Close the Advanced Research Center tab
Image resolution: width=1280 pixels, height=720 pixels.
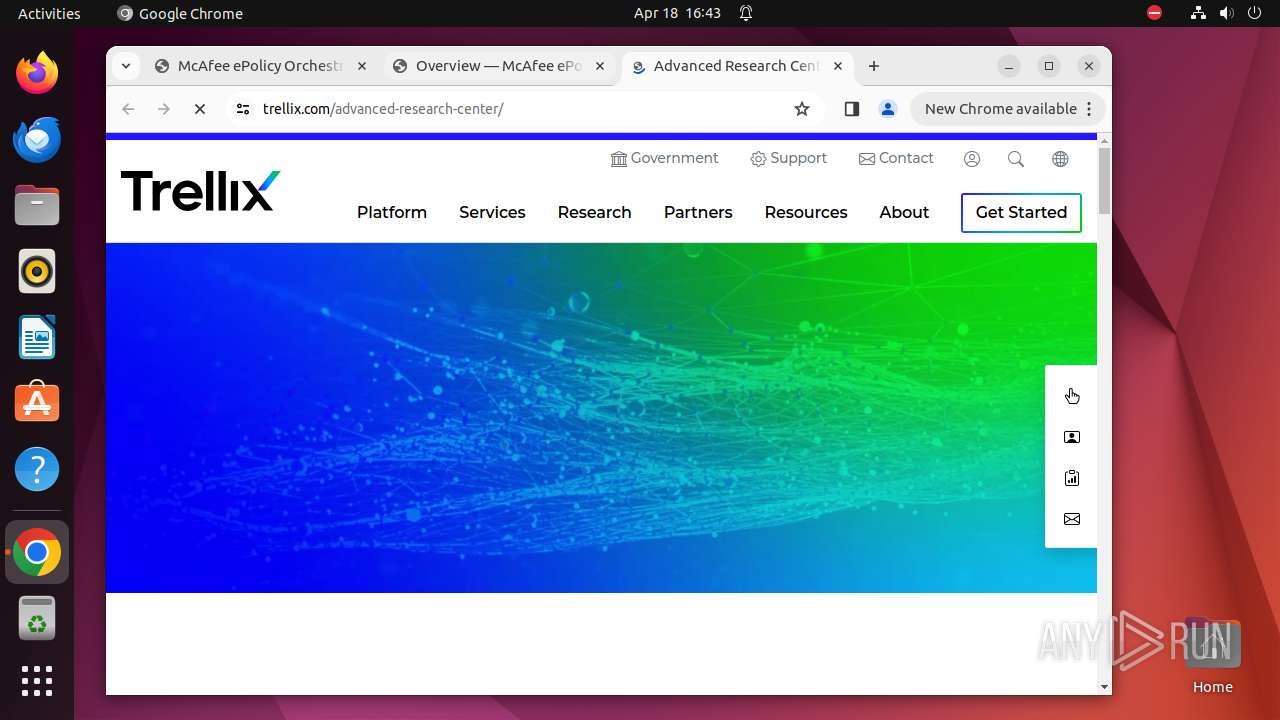(x=838, y=66)
